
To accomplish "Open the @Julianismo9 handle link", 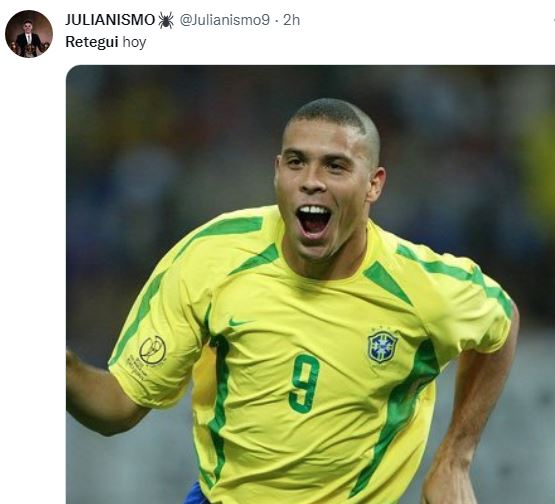I will click(x=225, y=20).
